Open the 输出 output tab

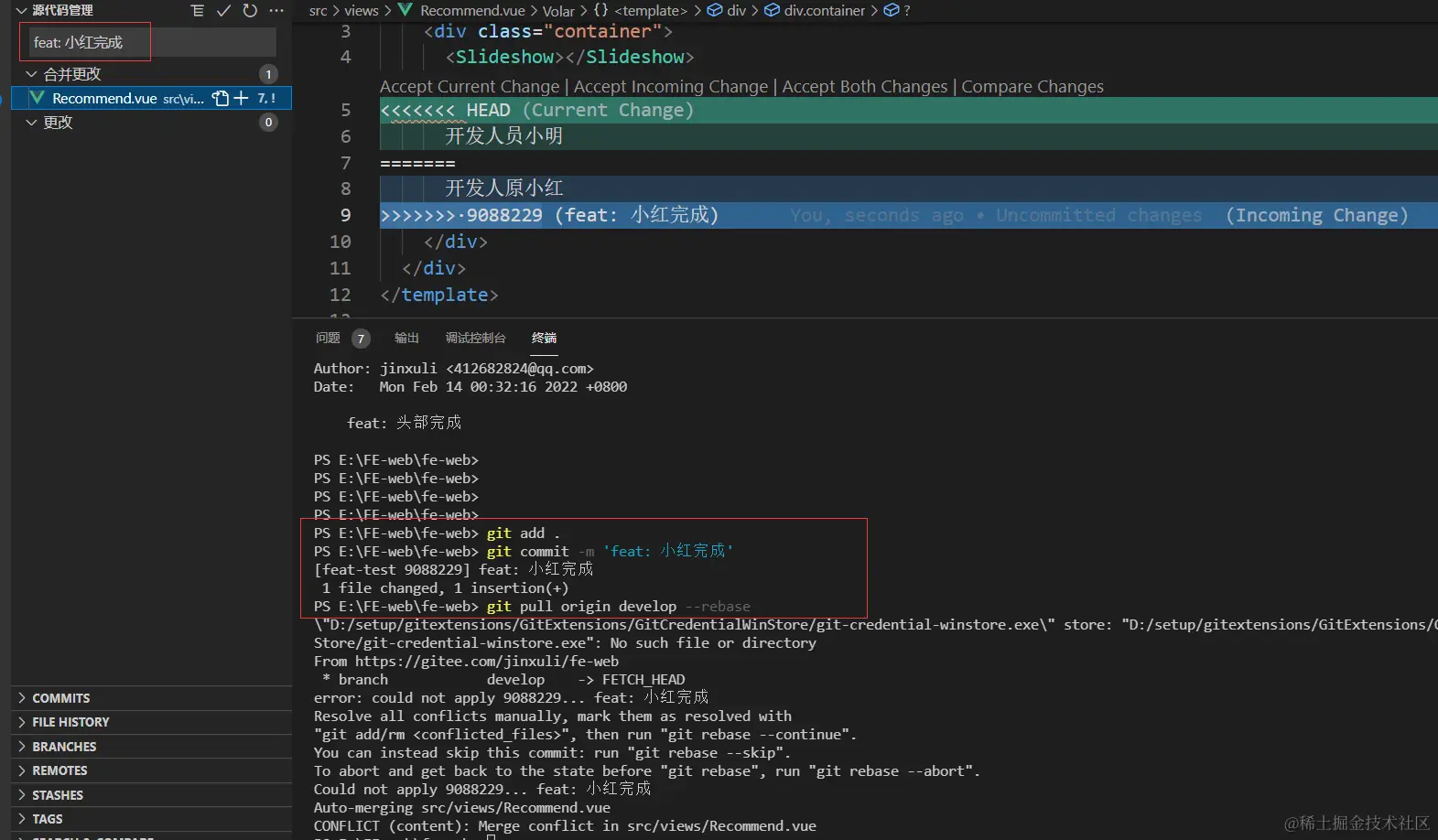pos(406,338)
